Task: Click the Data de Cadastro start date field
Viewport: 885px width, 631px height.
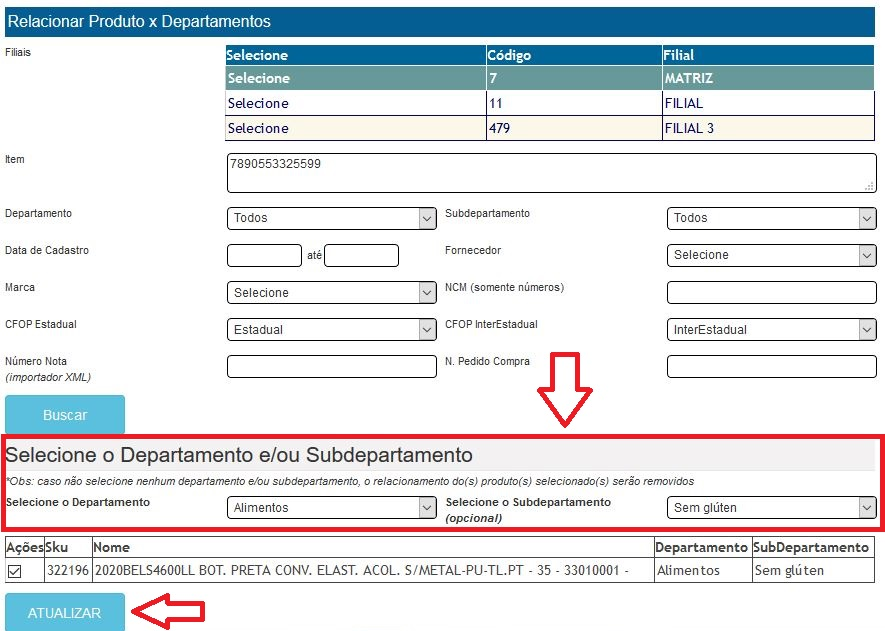Action: click(x=264, y=255)
